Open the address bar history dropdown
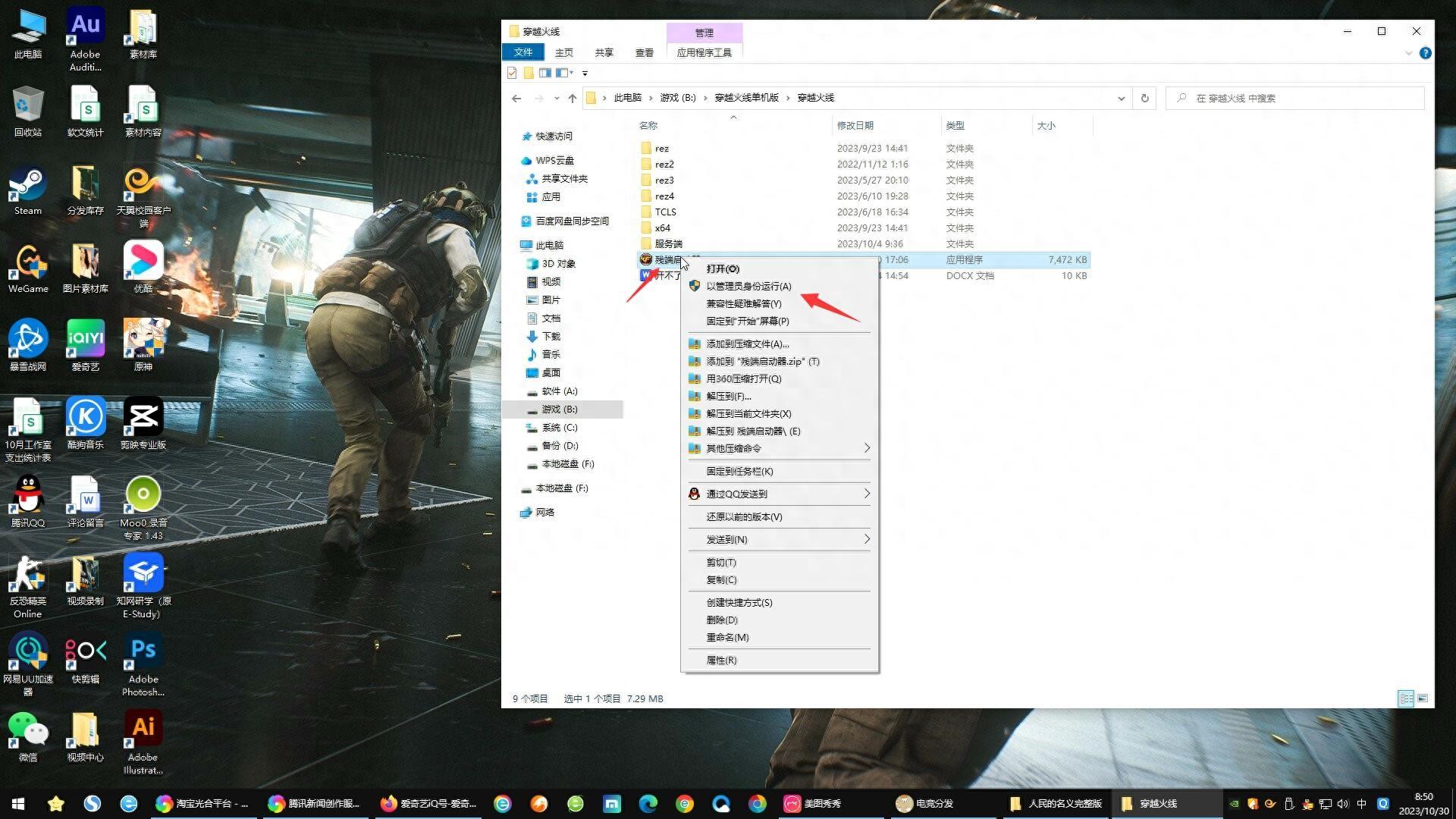 tap(1121, 98)
